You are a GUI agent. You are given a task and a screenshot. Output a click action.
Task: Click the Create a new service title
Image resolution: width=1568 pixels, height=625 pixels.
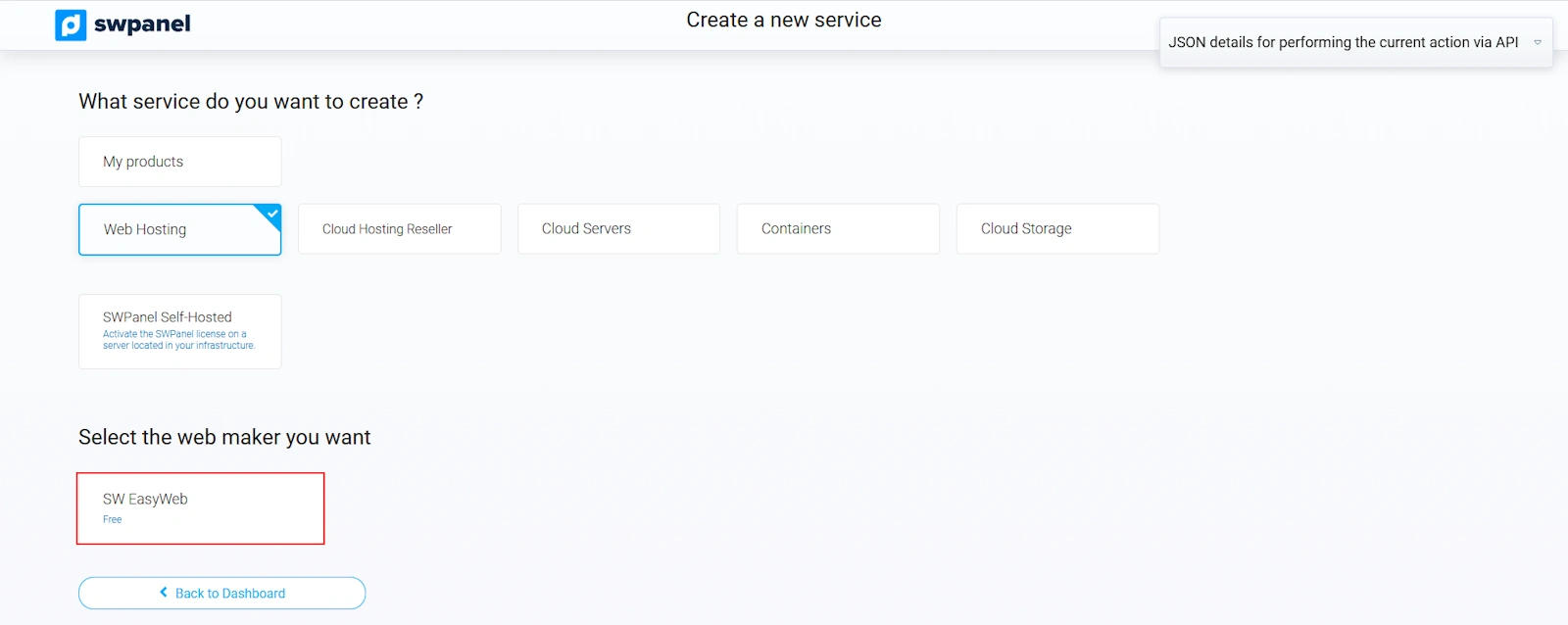tap(783, 21)
